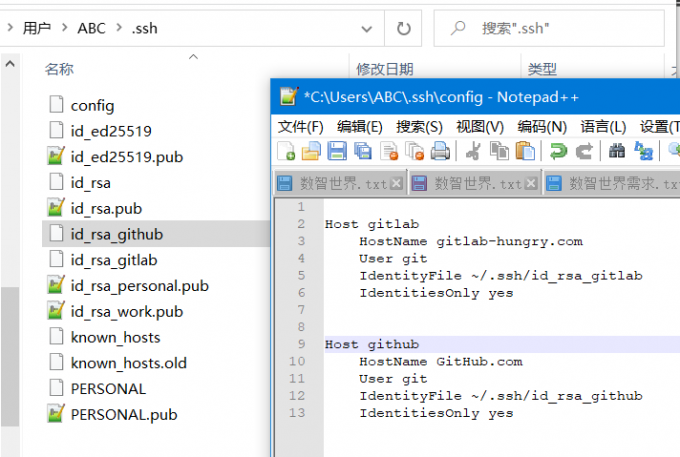Click the Find and Replace toolbar icon
The height and width of the screenshot is (457, 680).
644,151
